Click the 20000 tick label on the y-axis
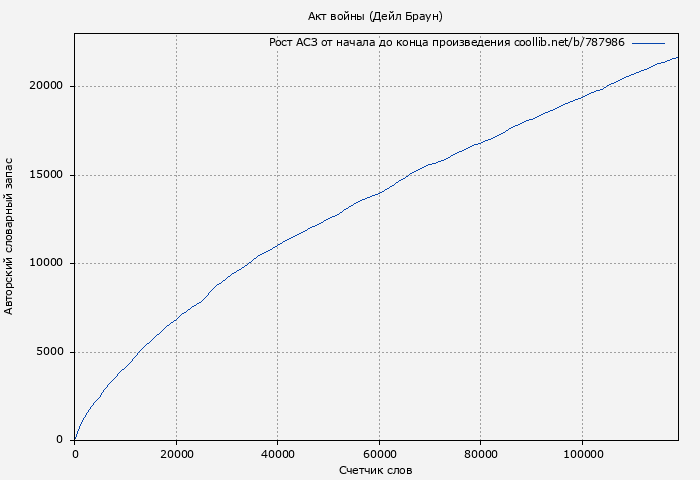Screen dimensions: 700x480 click(x=46, y=86)
